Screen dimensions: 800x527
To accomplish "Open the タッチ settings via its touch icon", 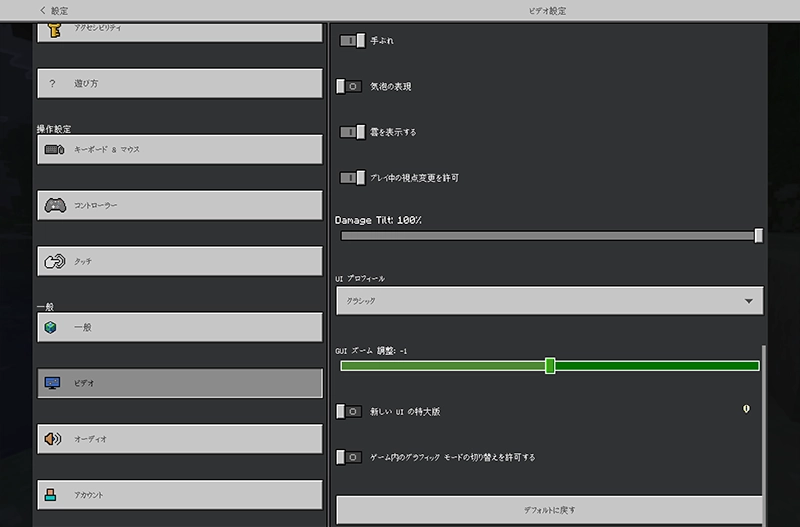I will (x=54, y=262).
